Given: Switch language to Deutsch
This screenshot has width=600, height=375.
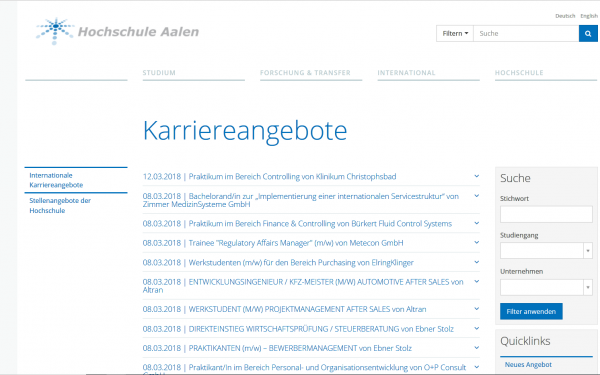Looking at the screenshot, I should [x=565, y=16].
